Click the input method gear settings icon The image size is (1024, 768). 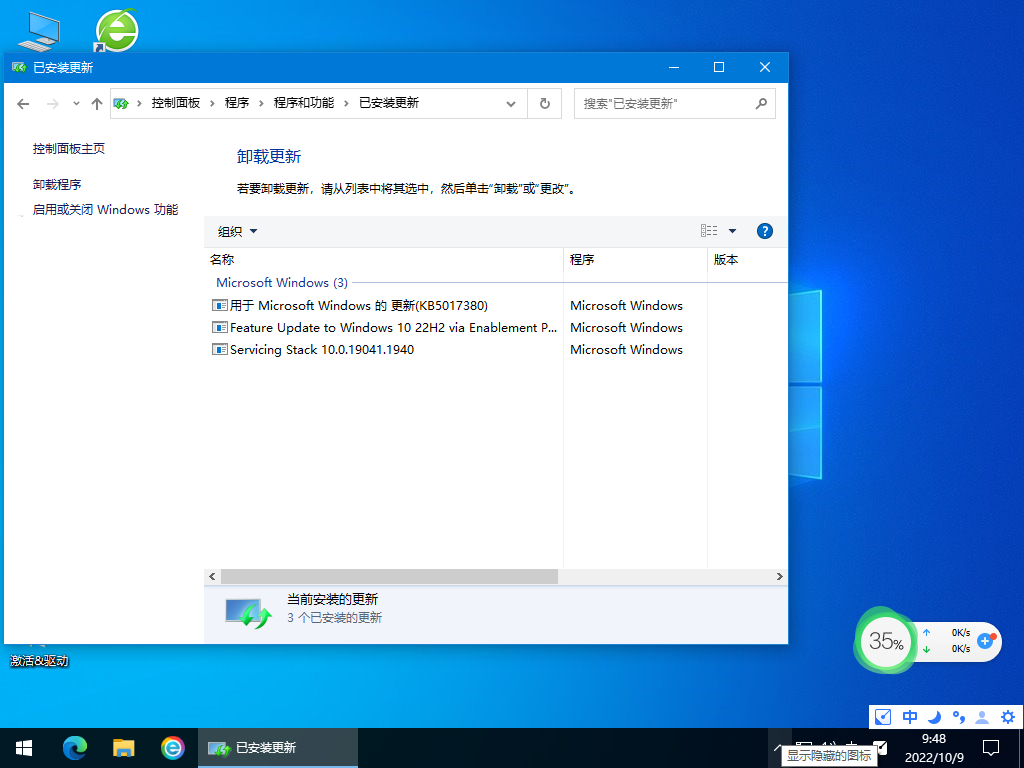1007,717
